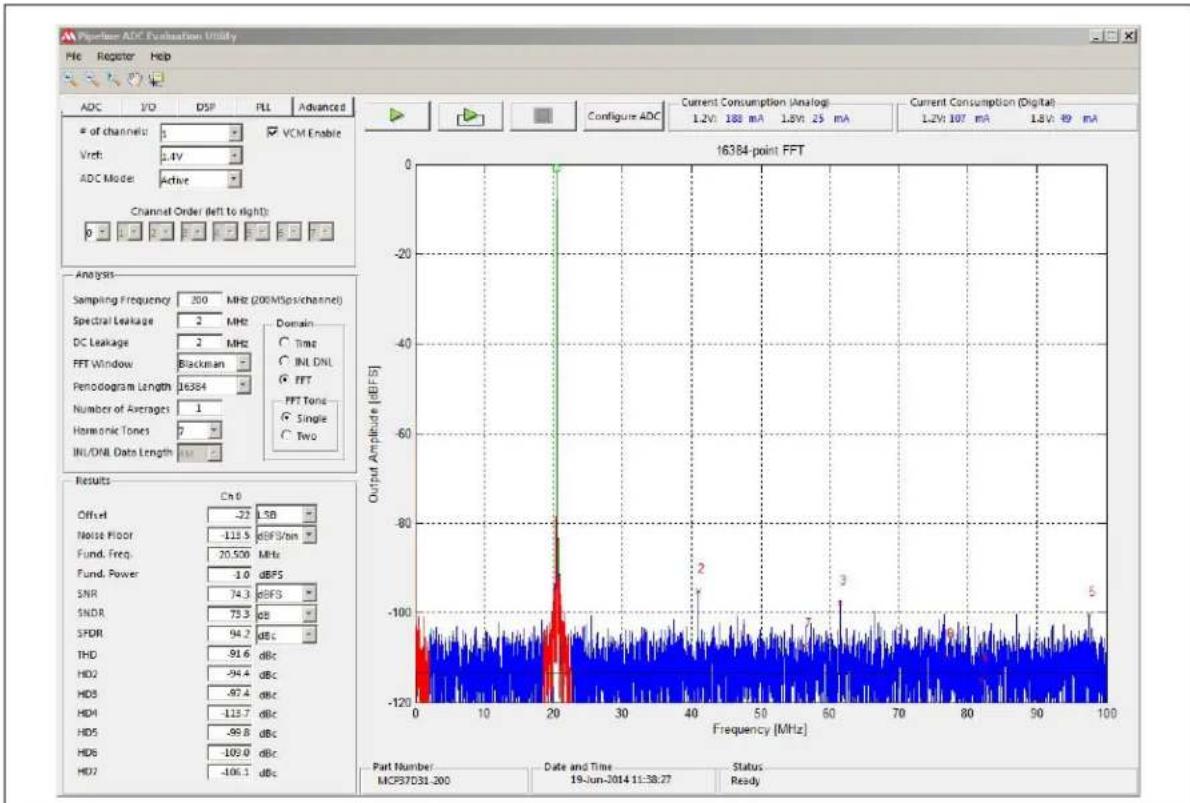1190x803 pixels.
Task: Click the date and time 19-Jun-2014 value
Action: (x=621, y=779)
